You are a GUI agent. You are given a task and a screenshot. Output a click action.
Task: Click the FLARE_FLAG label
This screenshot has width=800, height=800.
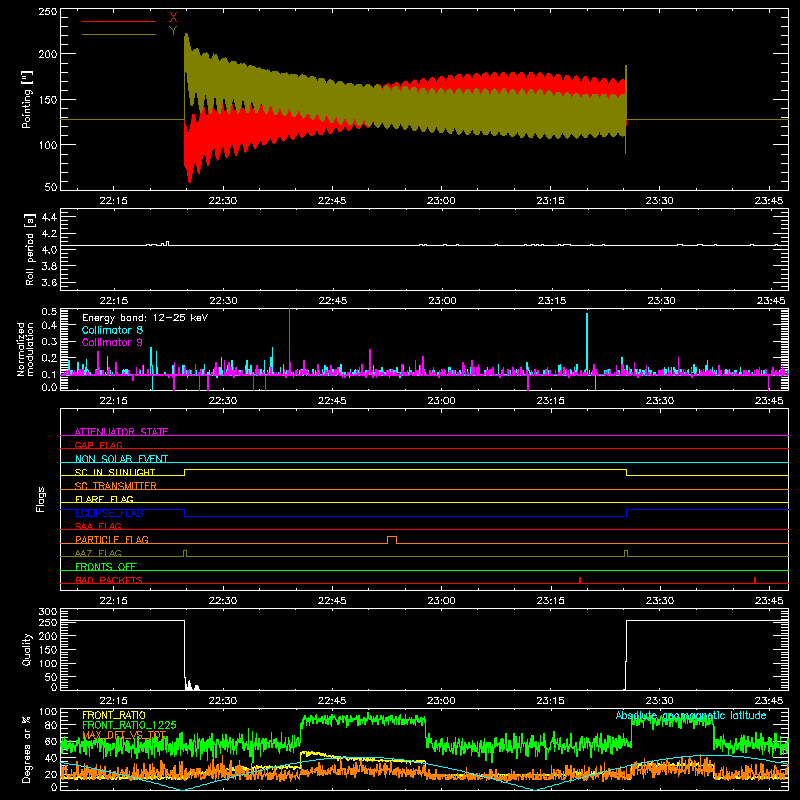point(104,499)
